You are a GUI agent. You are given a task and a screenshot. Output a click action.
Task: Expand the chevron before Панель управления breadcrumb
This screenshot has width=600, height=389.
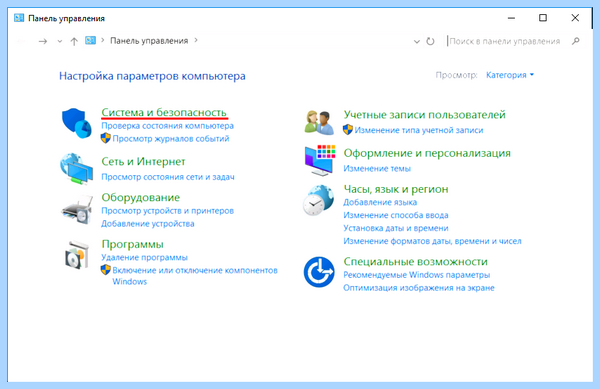tap(103, 40)
